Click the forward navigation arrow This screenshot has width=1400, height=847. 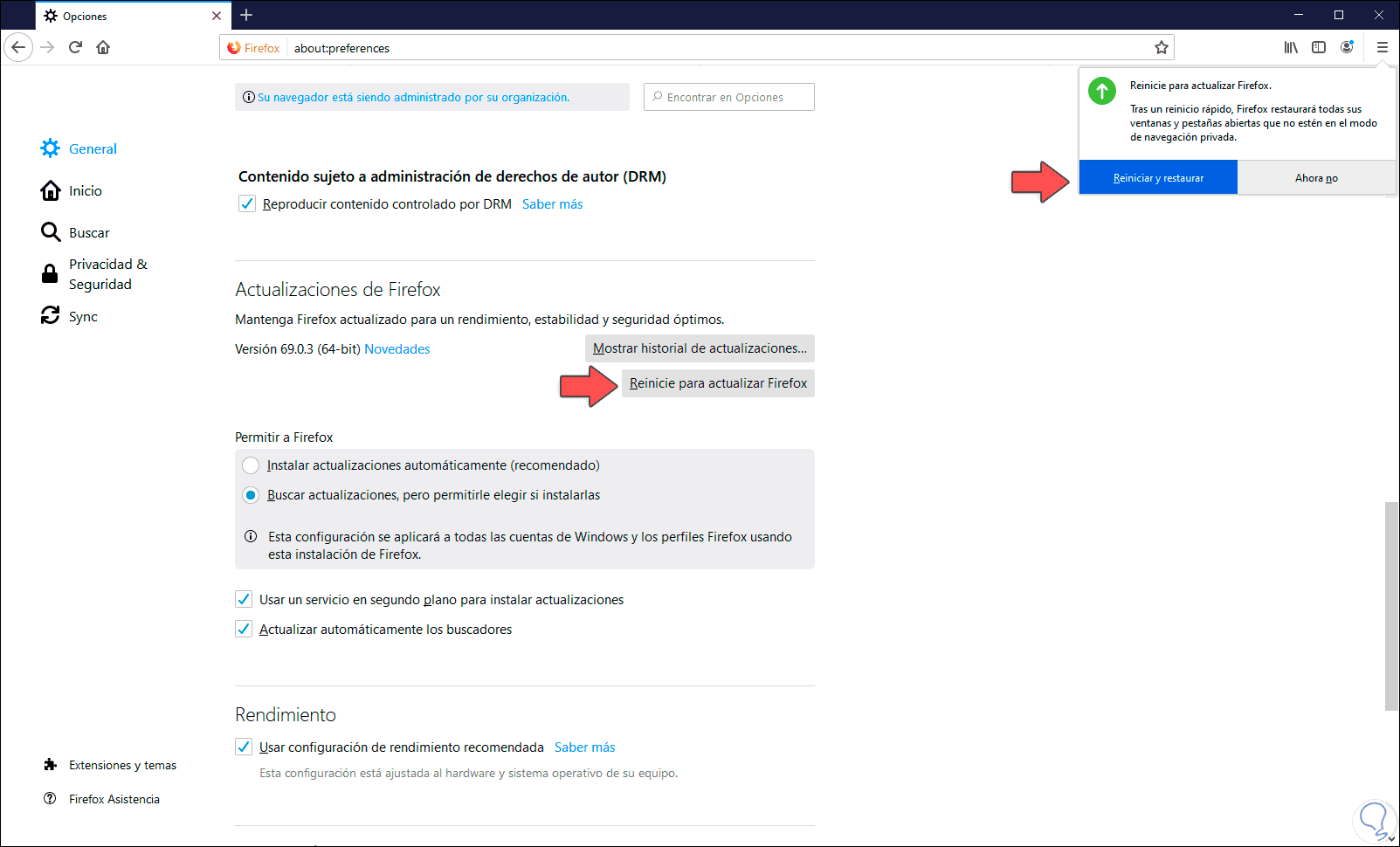(x=48, y=47)
